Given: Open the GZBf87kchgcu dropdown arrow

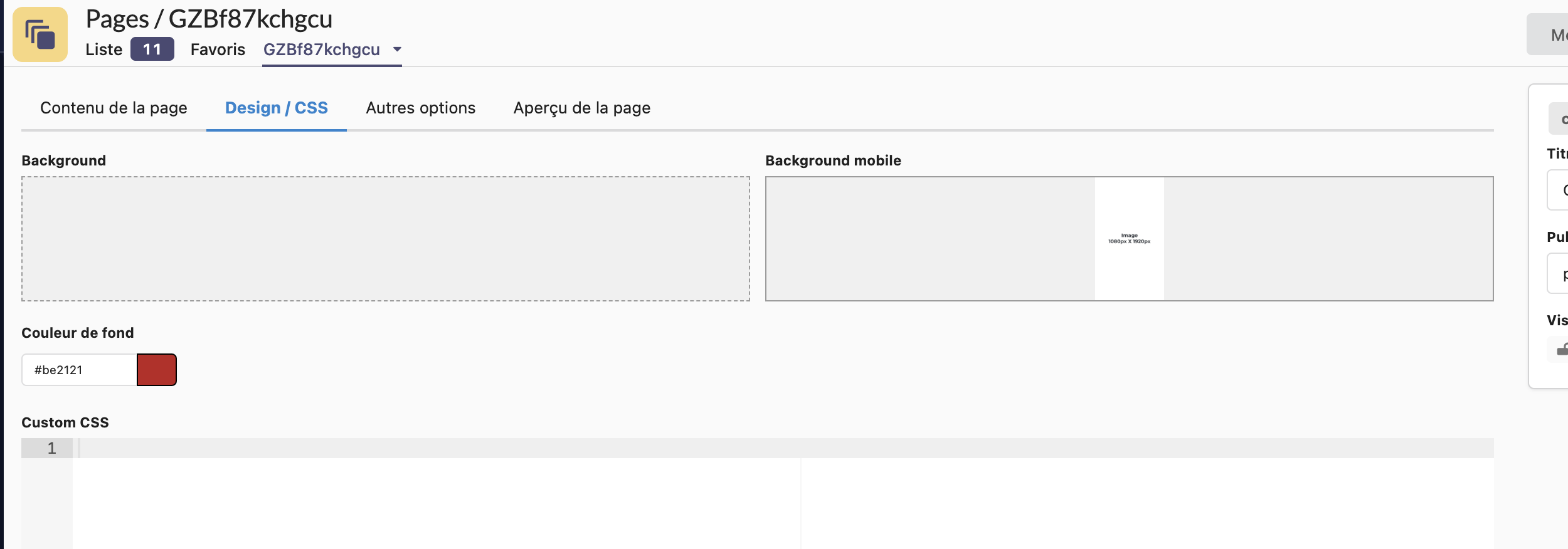Looking at the screenshot, I should pyautogui.click(x=397, y=50).
